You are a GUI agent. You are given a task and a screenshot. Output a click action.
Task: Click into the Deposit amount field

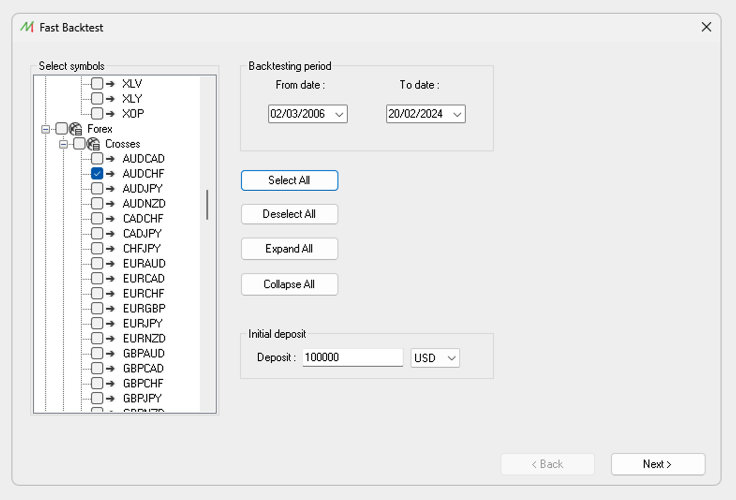pyautogui.click(x=352, y=358)
